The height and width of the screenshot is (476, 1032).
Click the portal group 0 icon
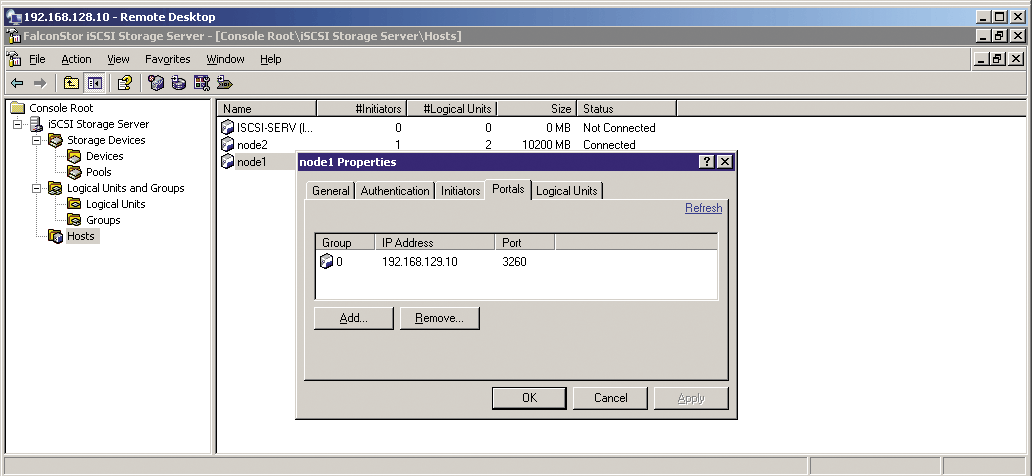(x=326, y=261)
